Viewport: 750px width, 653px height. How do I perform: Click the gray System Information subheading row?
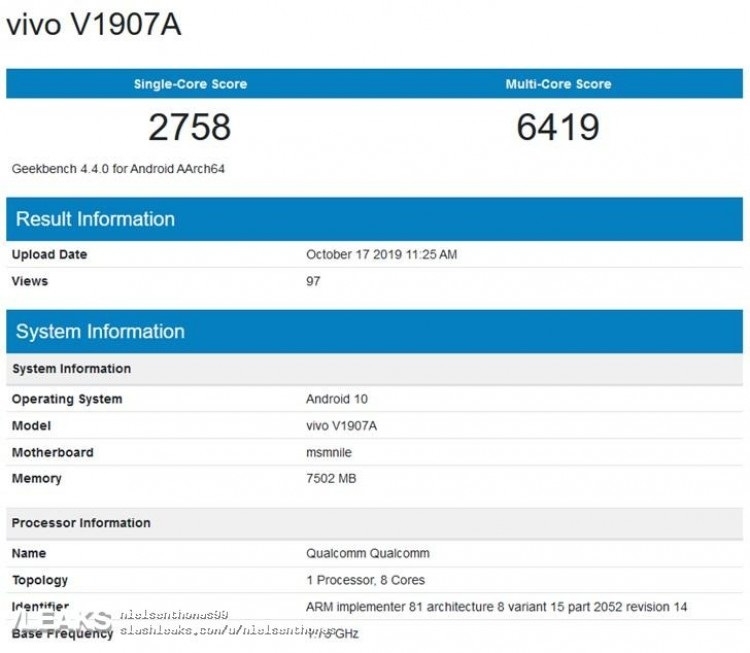coord(375,369)
